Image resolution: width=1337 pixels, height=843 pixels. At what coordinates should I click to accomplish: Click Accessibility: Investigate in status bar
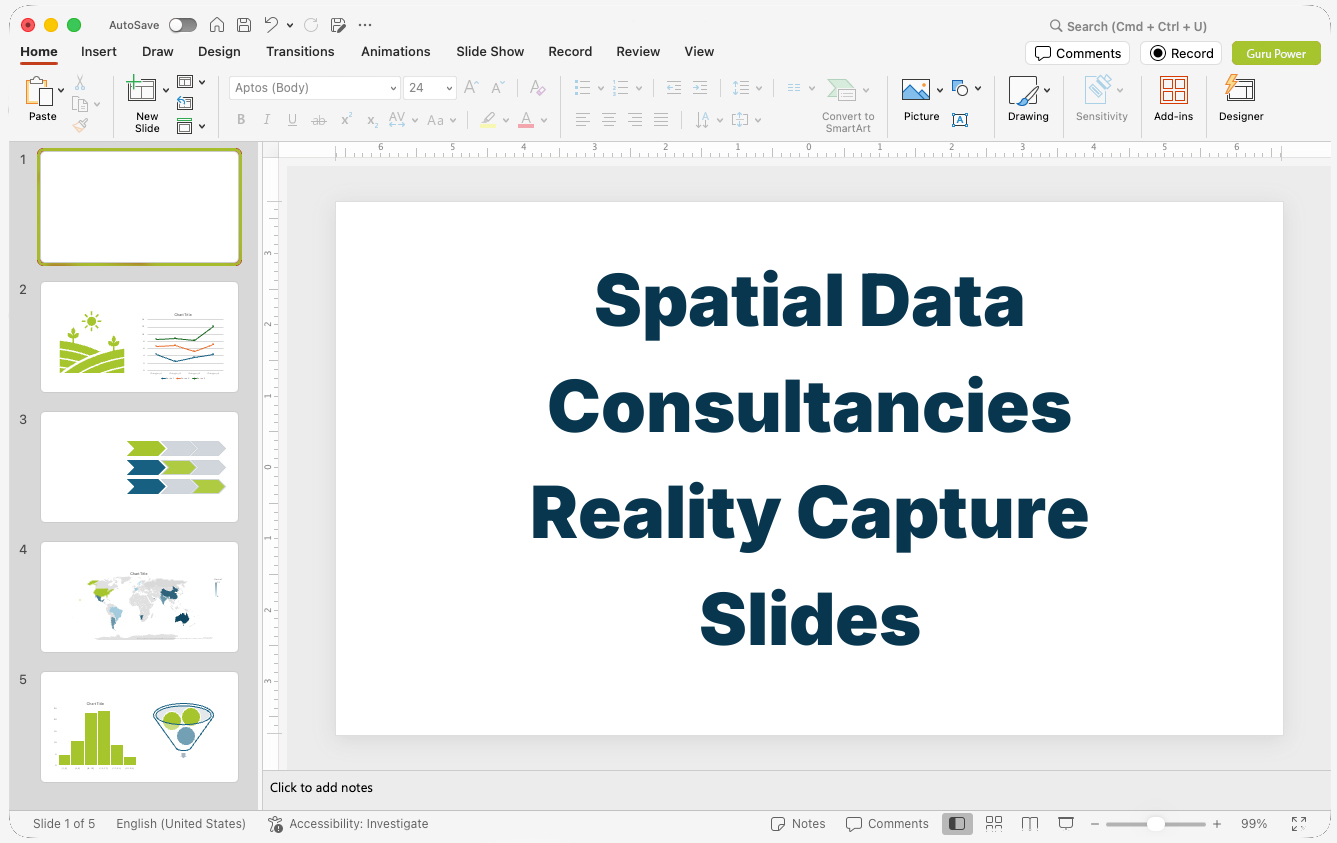tap(348, 824)
